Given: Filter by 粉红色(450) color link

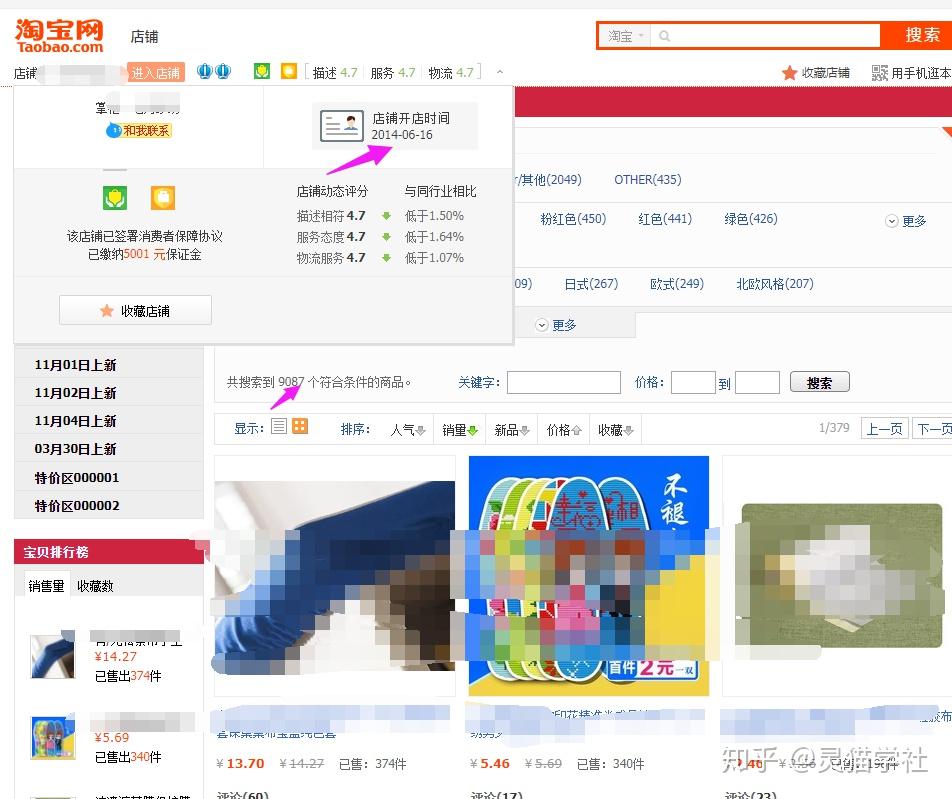Looking at the screenshot, I should (573, 219).
